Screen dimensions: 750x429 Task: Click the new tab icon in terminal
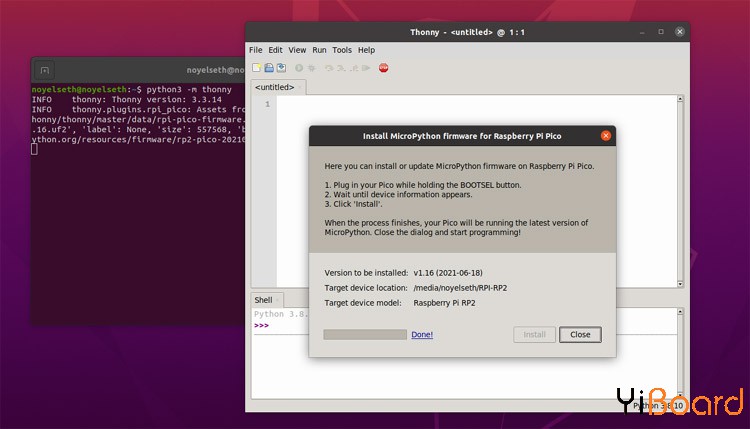coord(44,70)
